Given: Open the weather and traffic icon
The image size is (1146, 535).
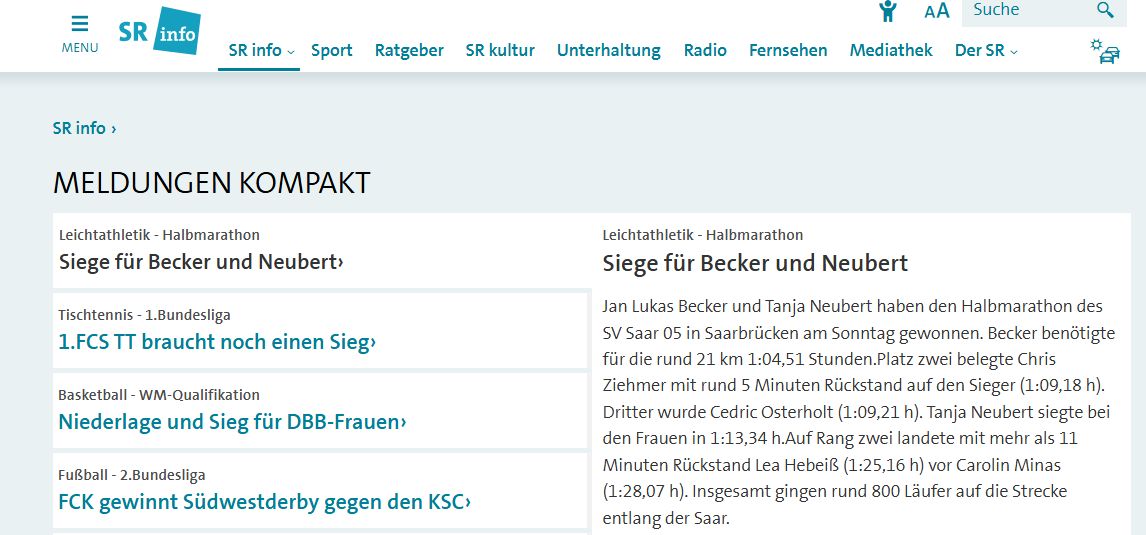Looking at the screenshot, I should 1104,51.
